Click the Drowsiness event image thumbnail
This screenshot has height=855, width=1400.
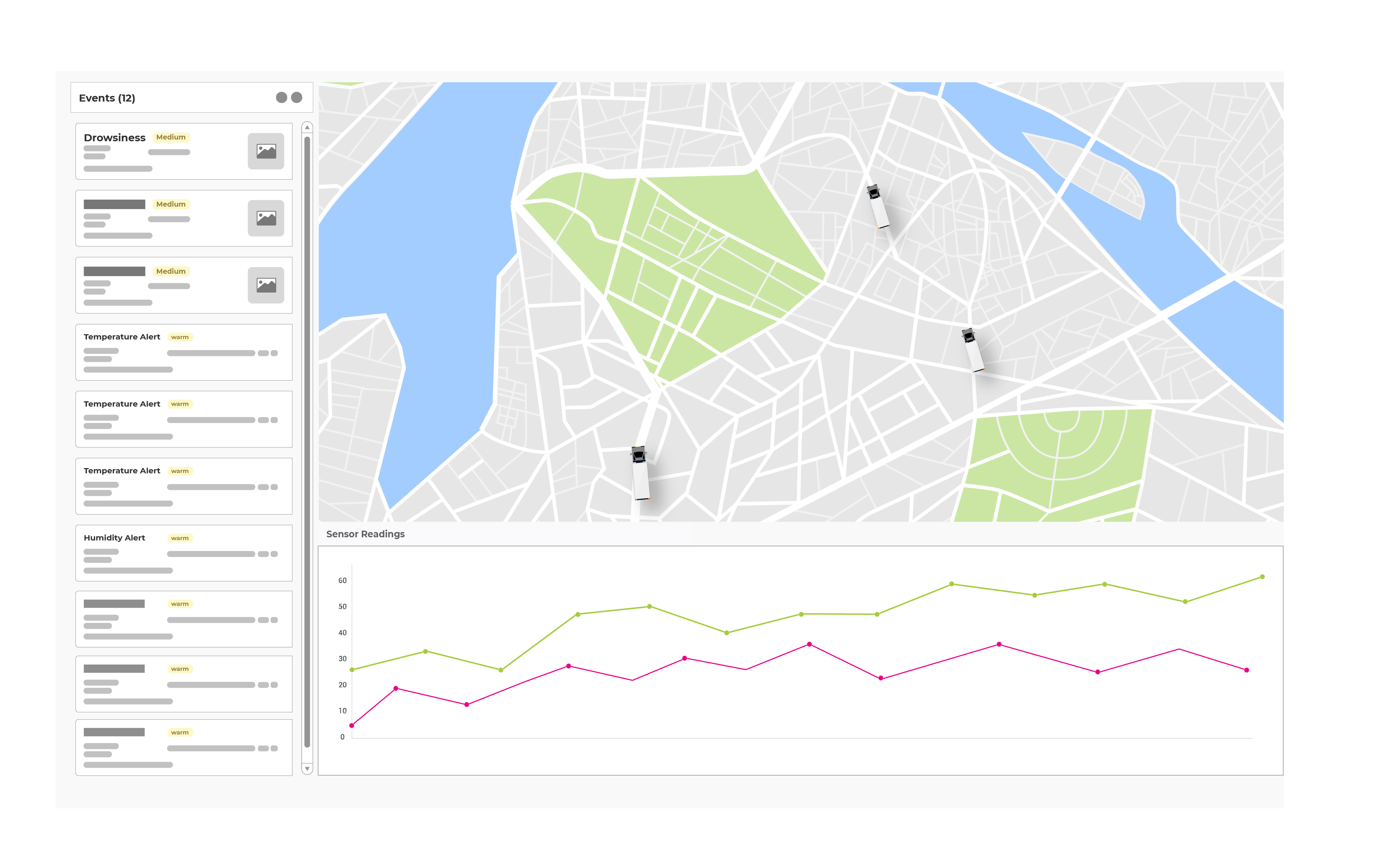click(x=265, y=151)
